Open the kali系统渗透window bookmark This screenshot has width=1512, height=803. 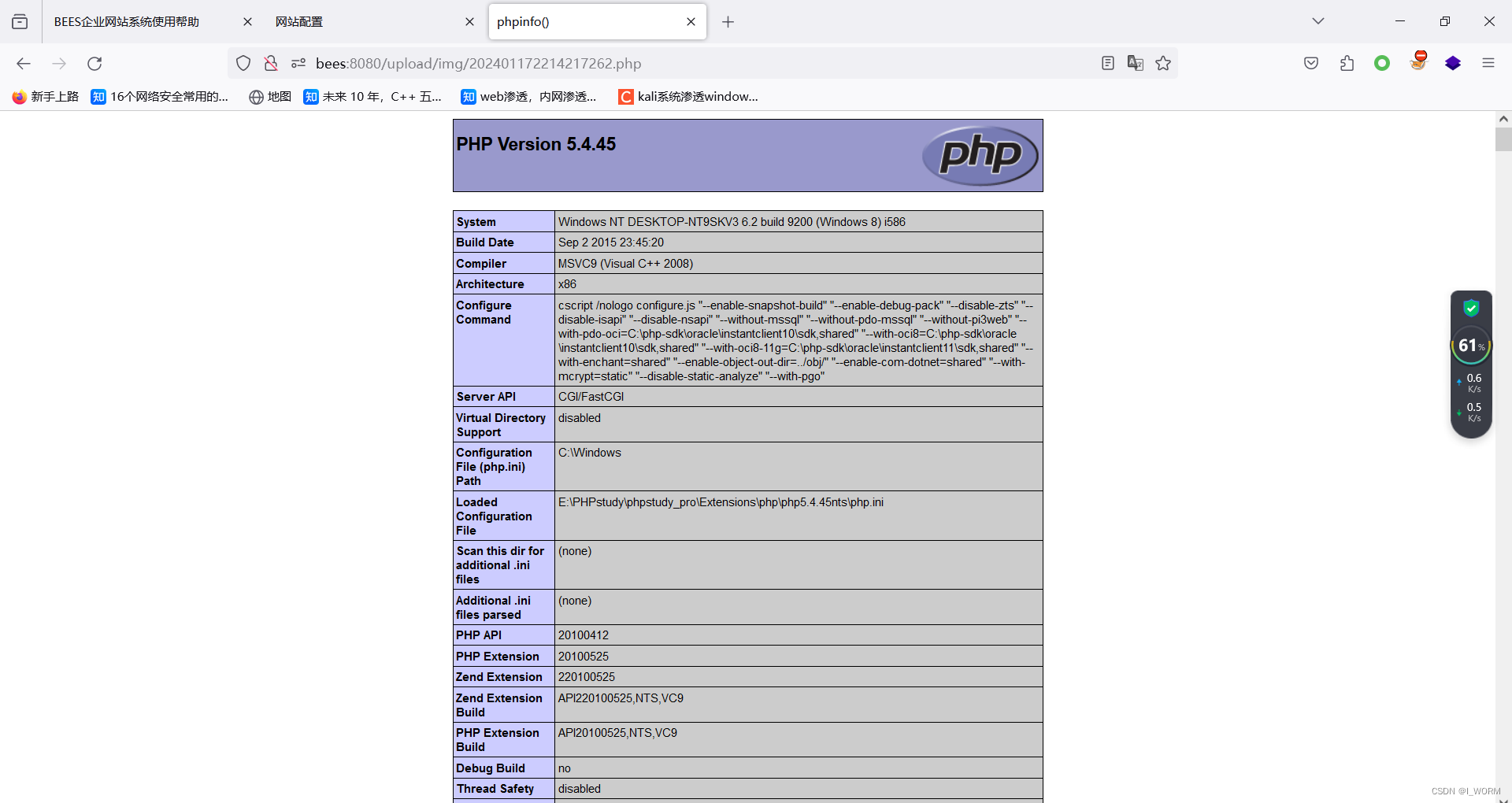click(x=688, y=97)
